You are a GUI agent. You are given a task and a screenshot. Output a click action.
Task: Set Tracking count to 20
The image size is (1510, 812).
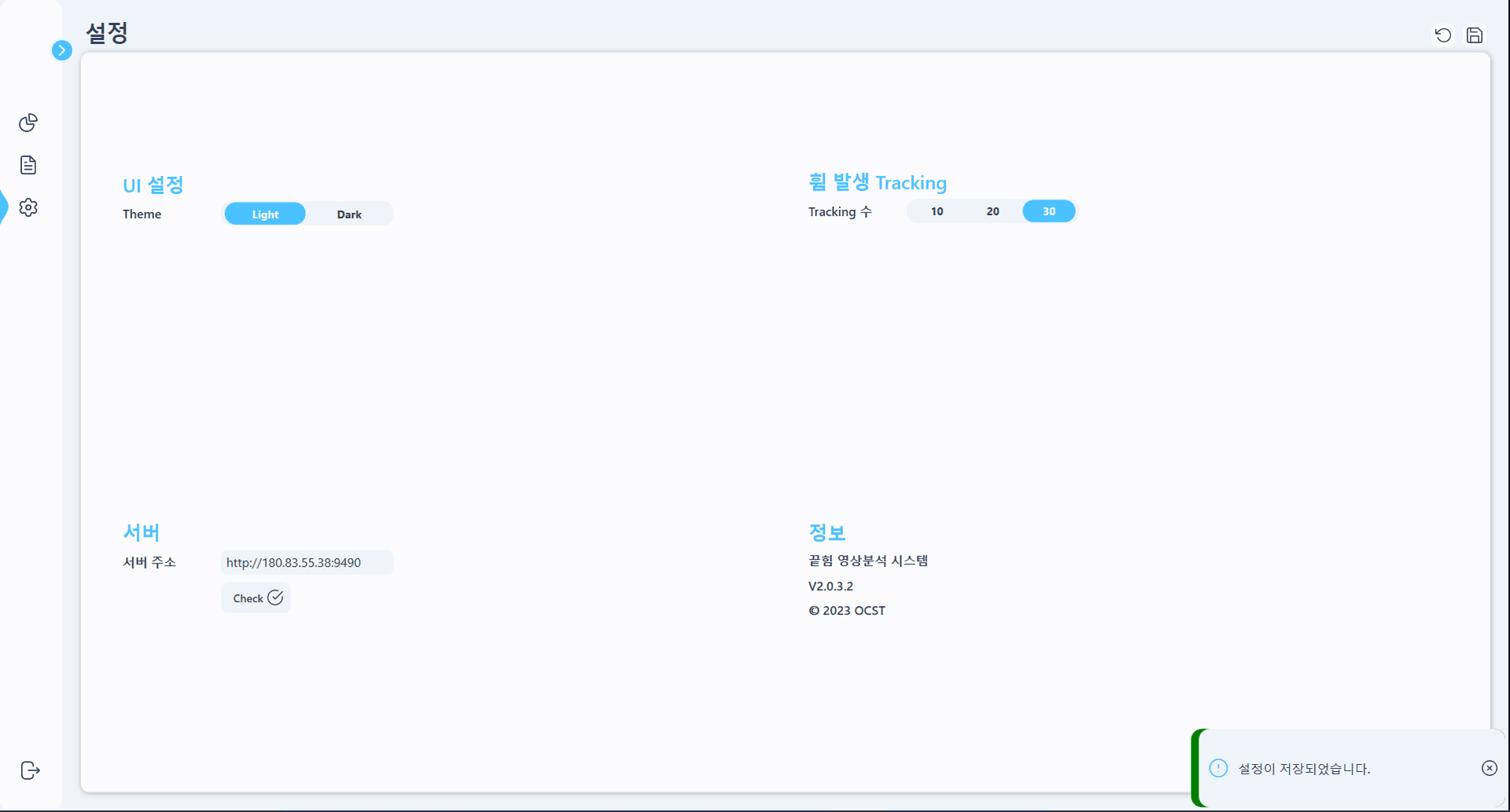993,211
